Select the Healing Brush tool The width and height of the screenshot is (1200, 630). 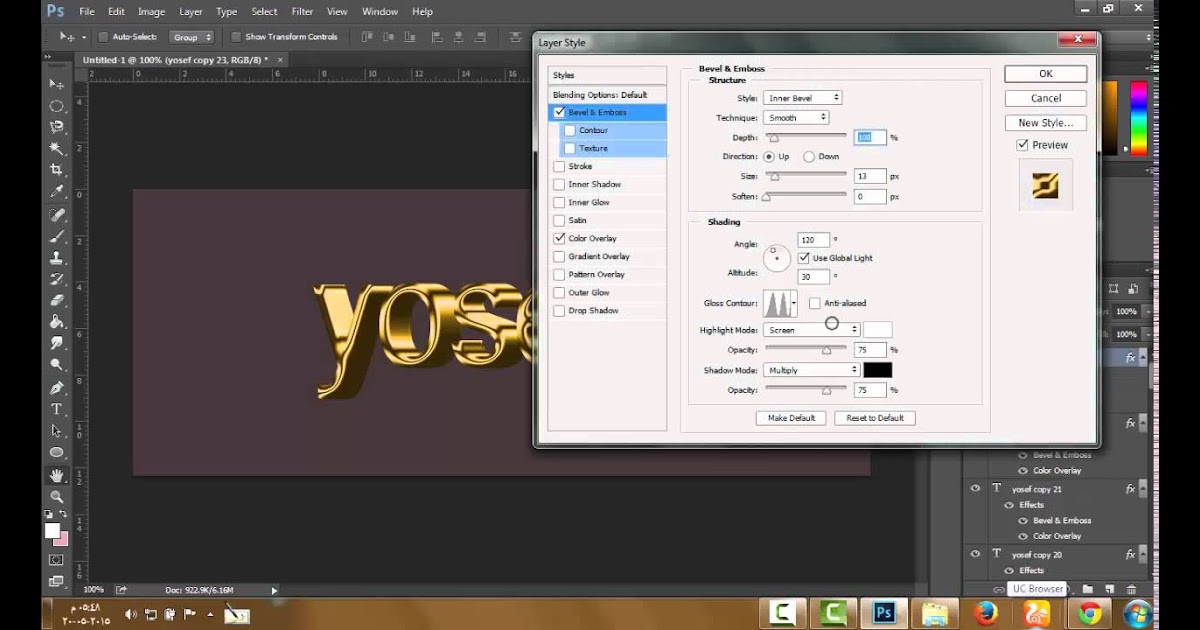pyautogui.click(x=57, y=215)
